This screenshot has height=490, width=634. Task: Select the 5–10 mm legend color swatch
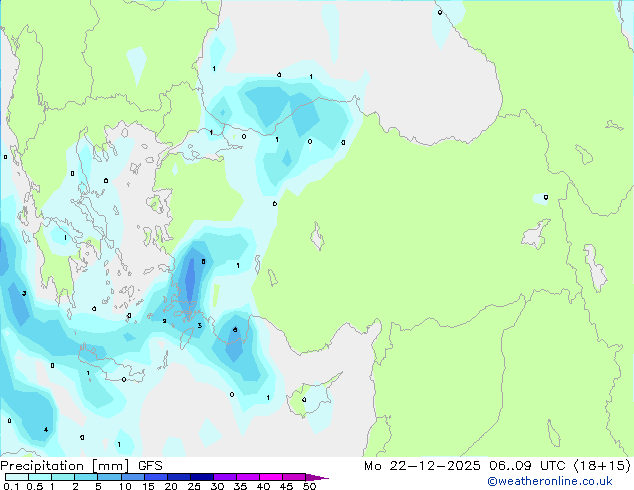point(109,477)
